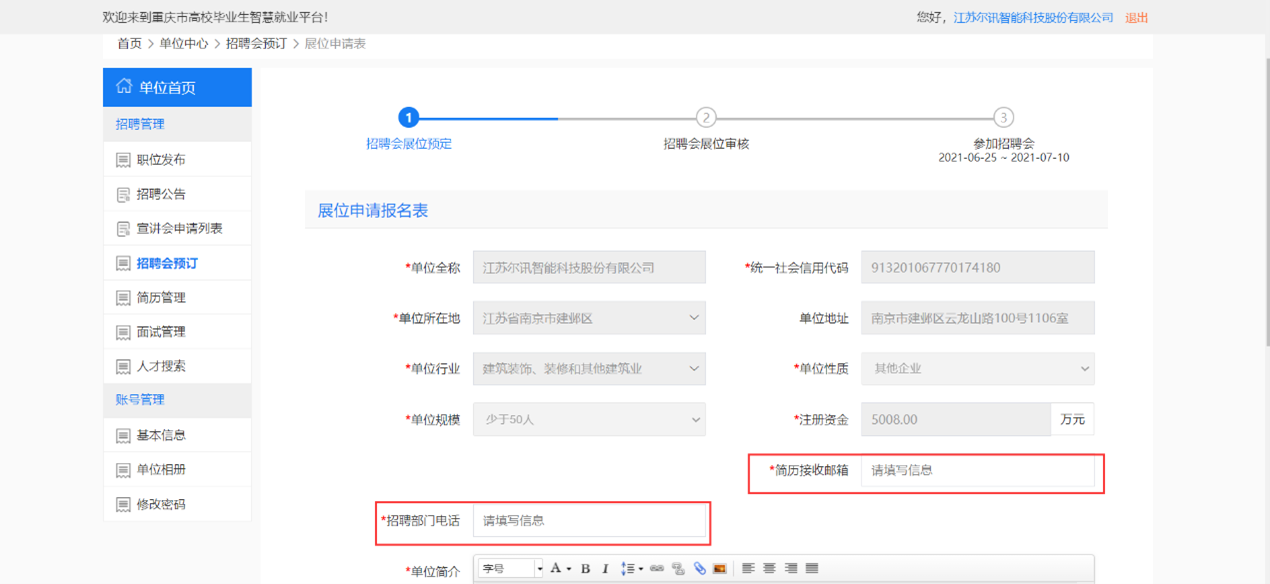The image size is (1270, 584).
Task: Insert an image using the picture icon
Action: point(719,569)
